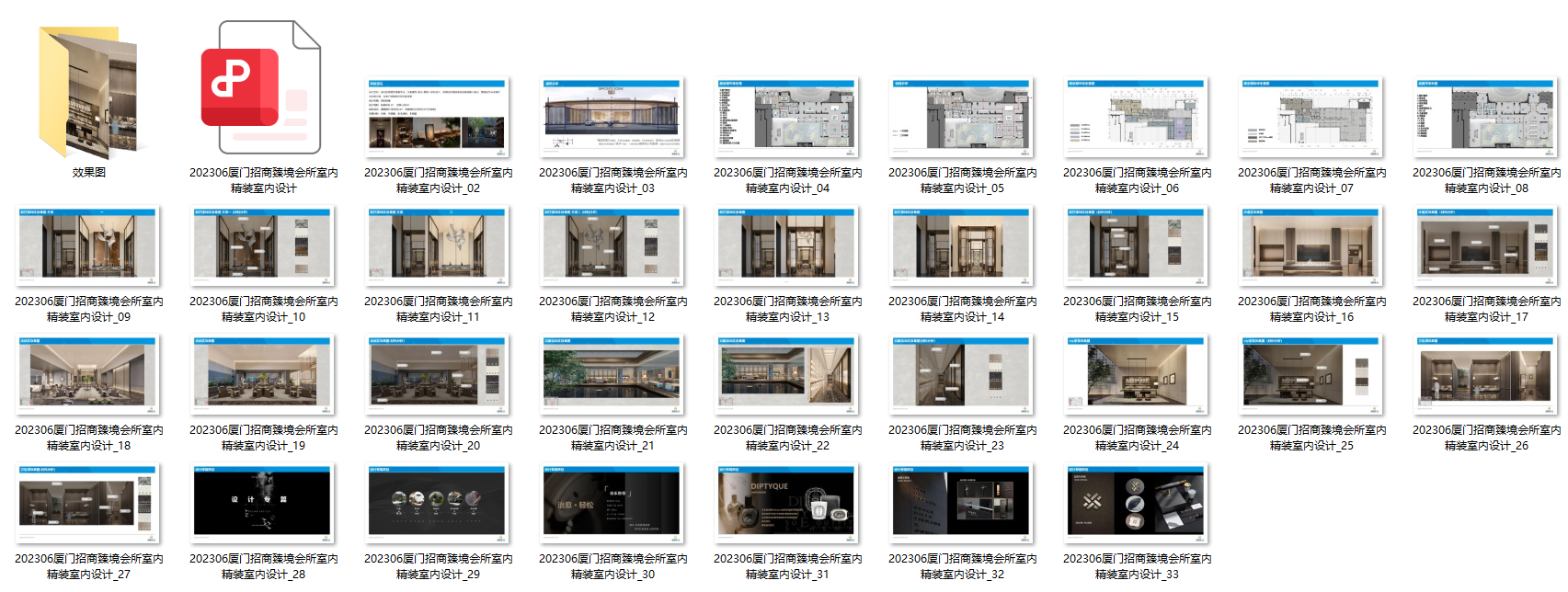1568x592 pixels.
Task: Click floor plan thumbnail _04
Action: point(787,117)
